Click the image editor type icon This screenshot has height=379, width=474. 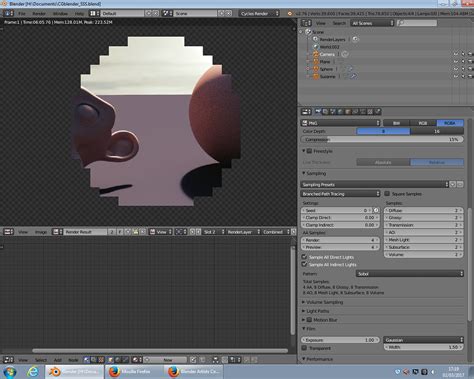click(x=8, y=232)
